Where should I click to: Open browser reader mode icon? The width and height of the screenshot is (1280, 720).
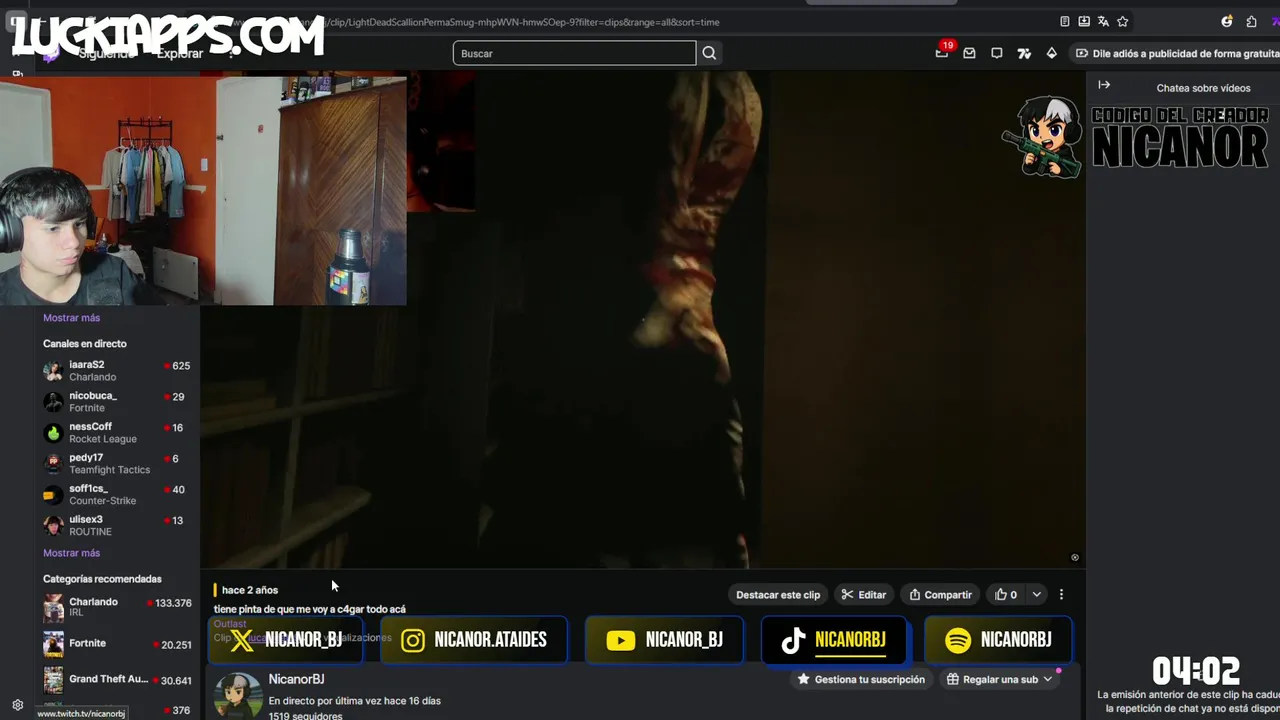tap(1065, 21)
